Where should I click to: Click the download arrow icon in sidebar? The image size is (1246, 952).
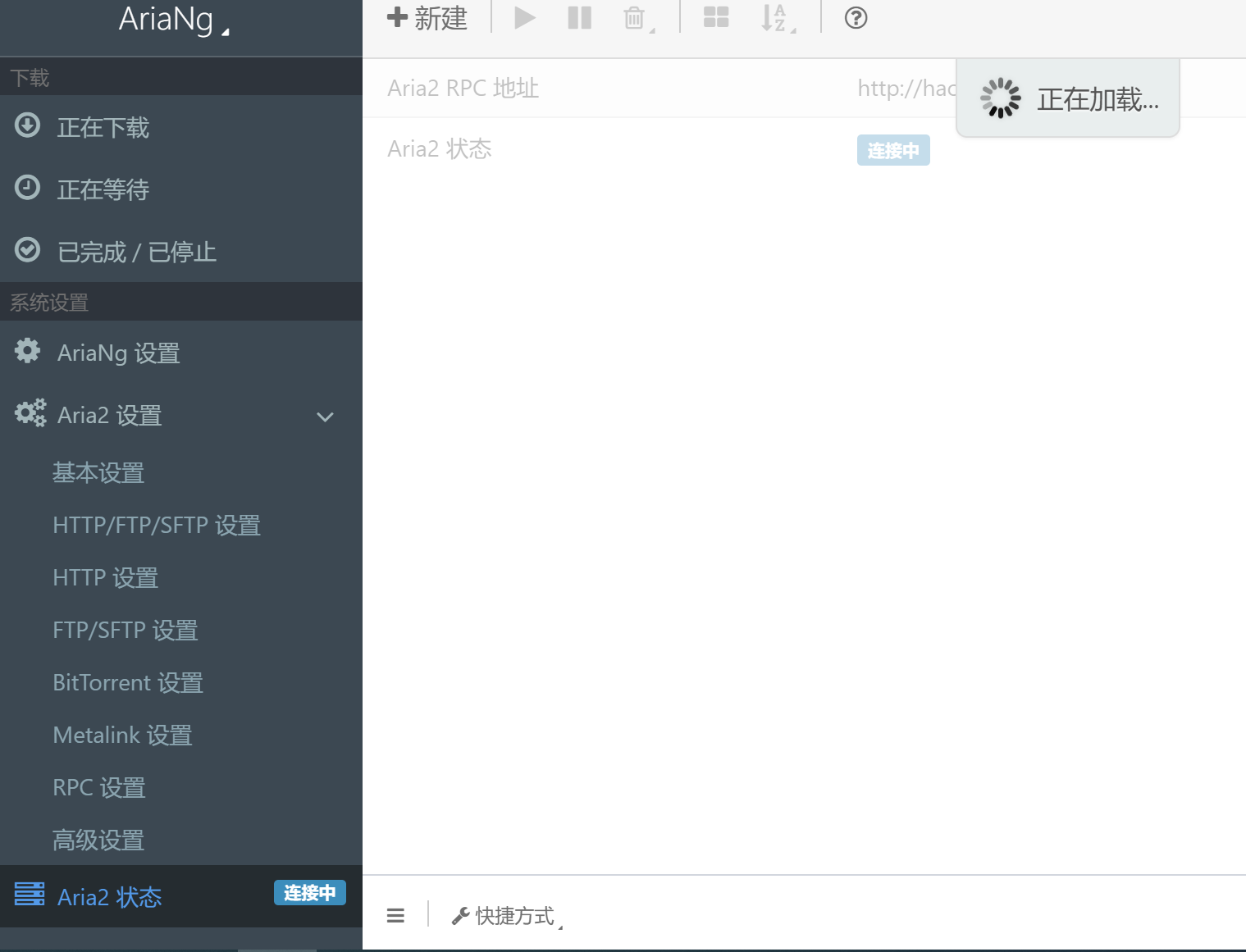(28, 125)
